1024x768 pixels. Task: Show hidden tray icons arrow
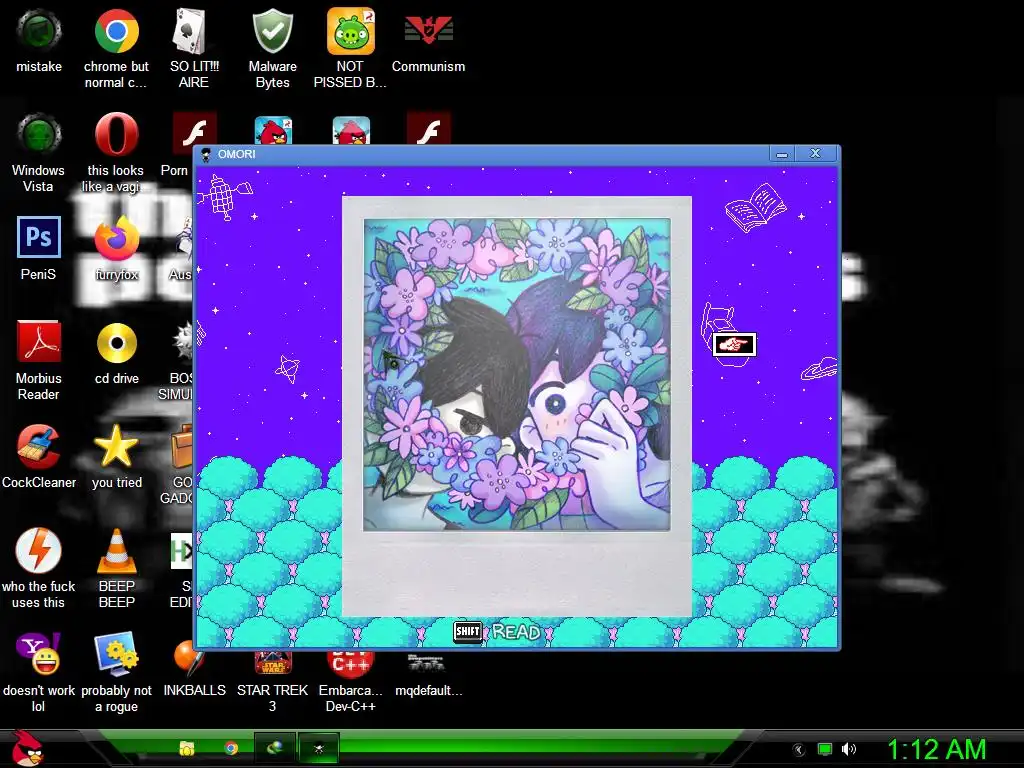tap(799, 750)
